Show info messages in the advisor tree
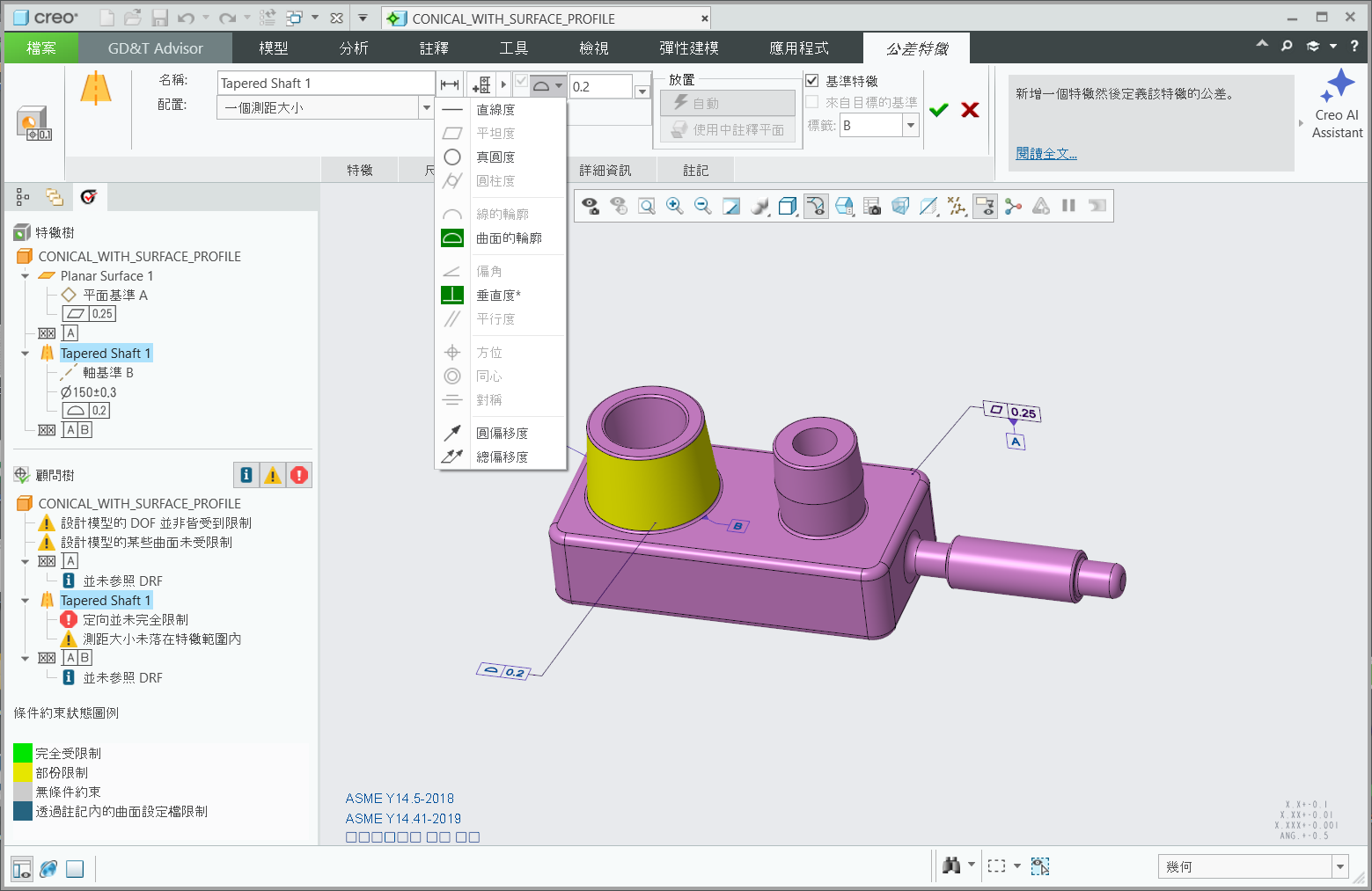Viewport: 1372px width, 891px height. [x=246, y=475]
